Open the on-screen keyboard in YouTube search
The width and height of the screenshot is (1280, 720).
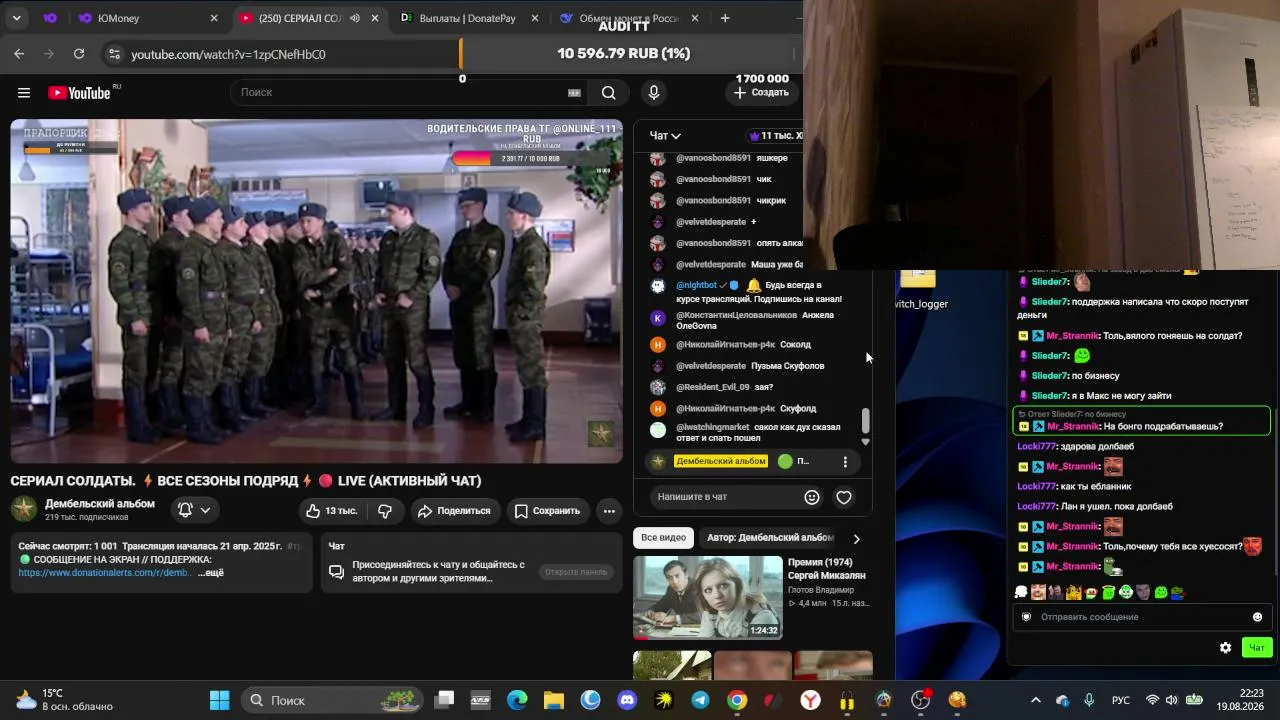574,93
